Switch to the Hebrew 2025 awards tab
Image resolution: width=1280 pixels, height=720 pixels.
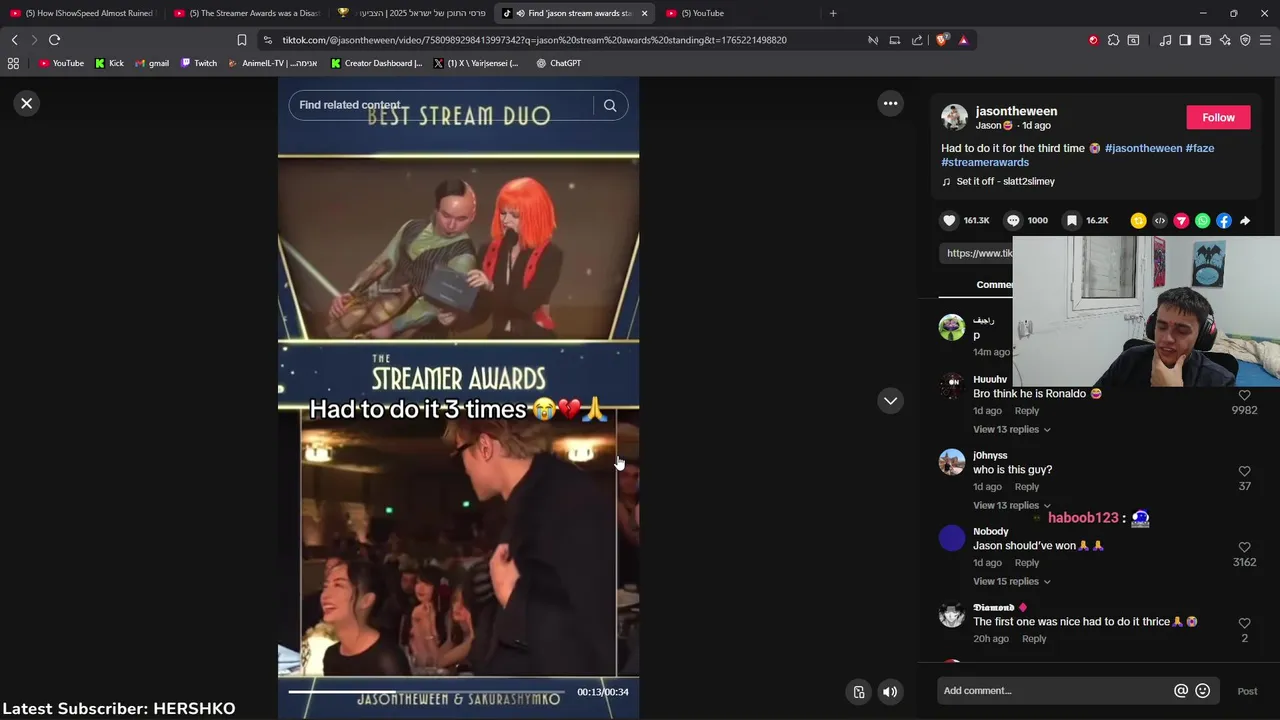tap(411, 13)
